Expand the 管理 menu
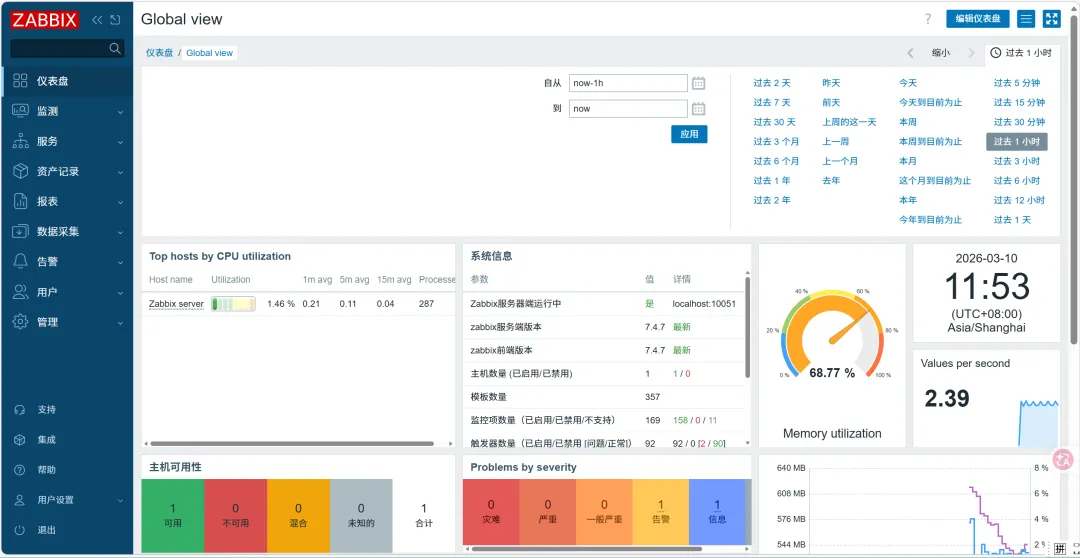This screenshot has width=1080, height=558. [x=67, y=322]
